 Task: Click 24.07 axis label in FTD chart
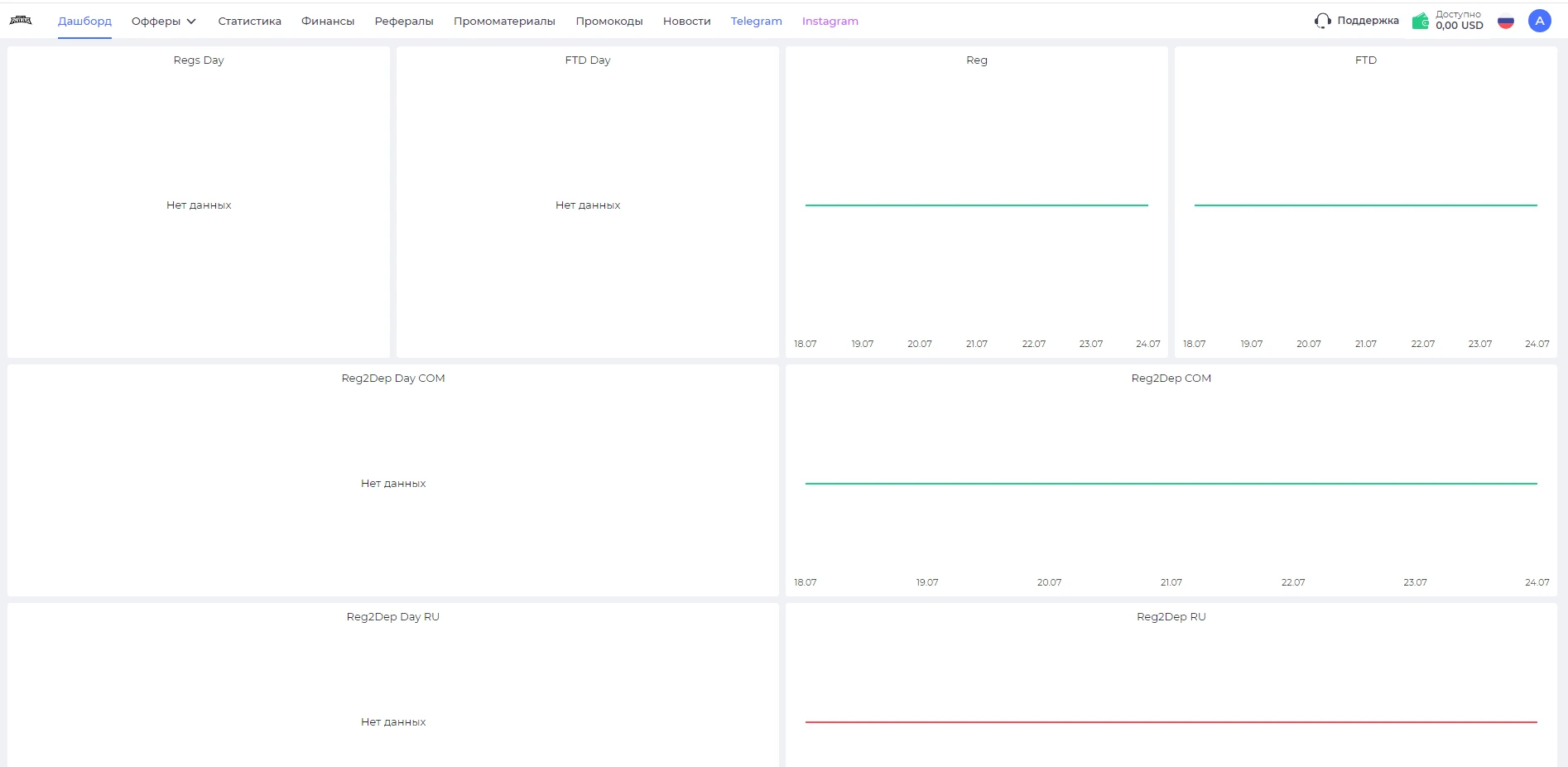(1537, 344)
